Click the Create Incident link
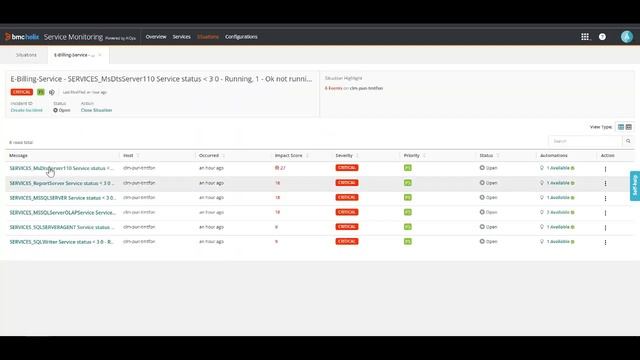 tap(27, 110)
